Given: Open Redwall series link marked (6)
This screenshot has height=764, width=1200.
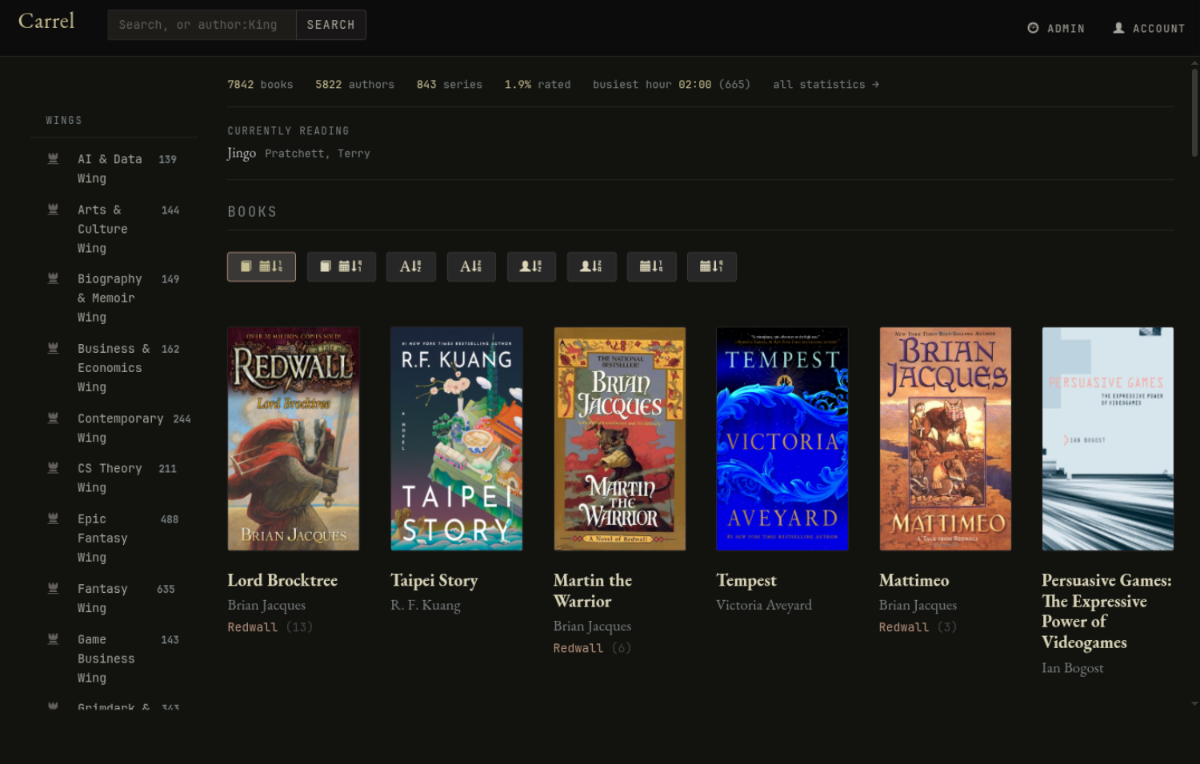Looking at the screenshot, I should click(578, 648).
